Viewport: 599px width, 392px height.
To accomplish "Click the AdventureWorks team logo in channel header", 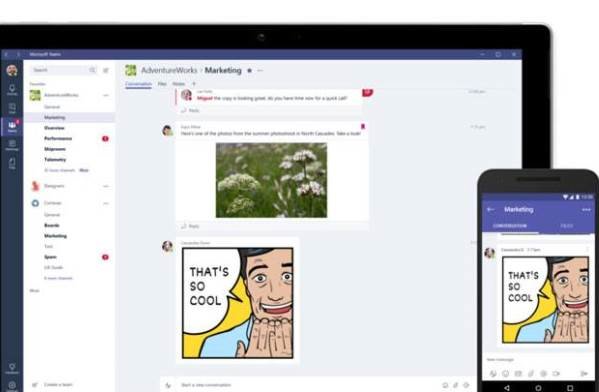I will pos(131,70).
